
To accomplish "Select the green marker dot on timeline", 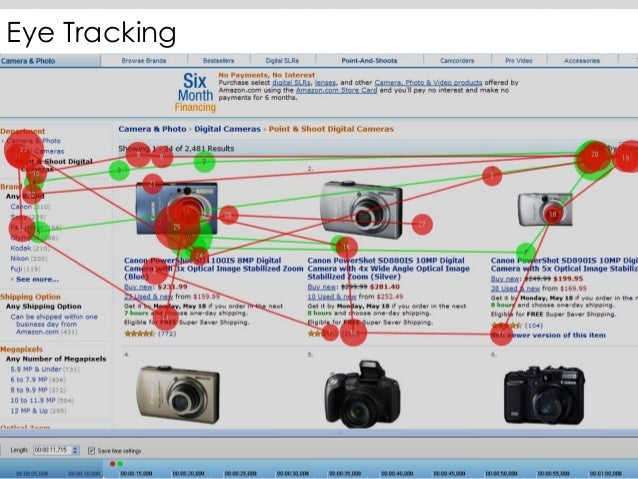I will click(x=120, y=464).
